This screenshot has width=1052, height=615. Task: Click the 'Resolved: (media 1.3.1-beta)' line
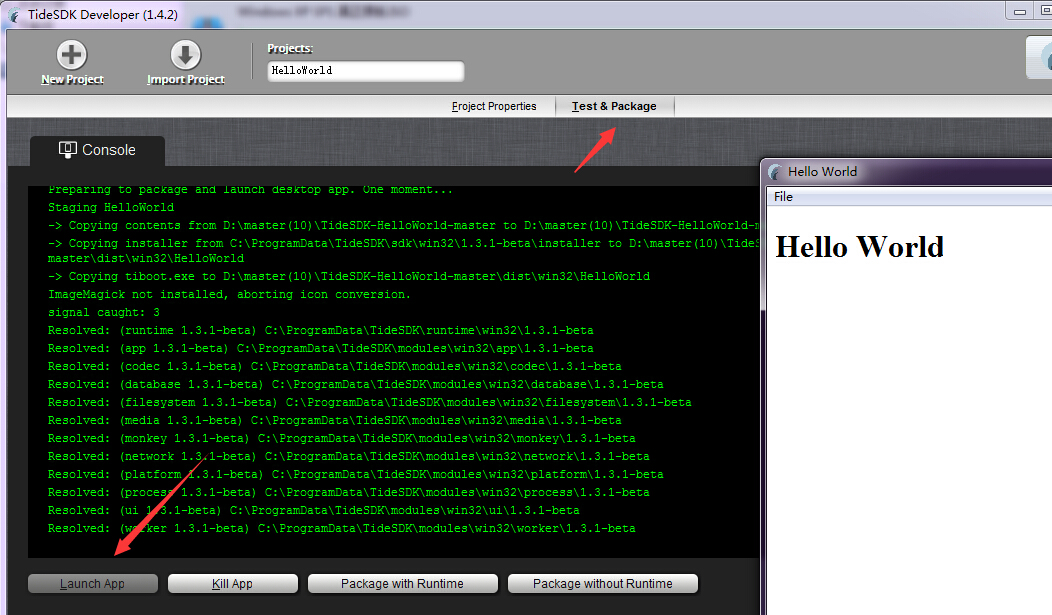(x=335, y=421)
